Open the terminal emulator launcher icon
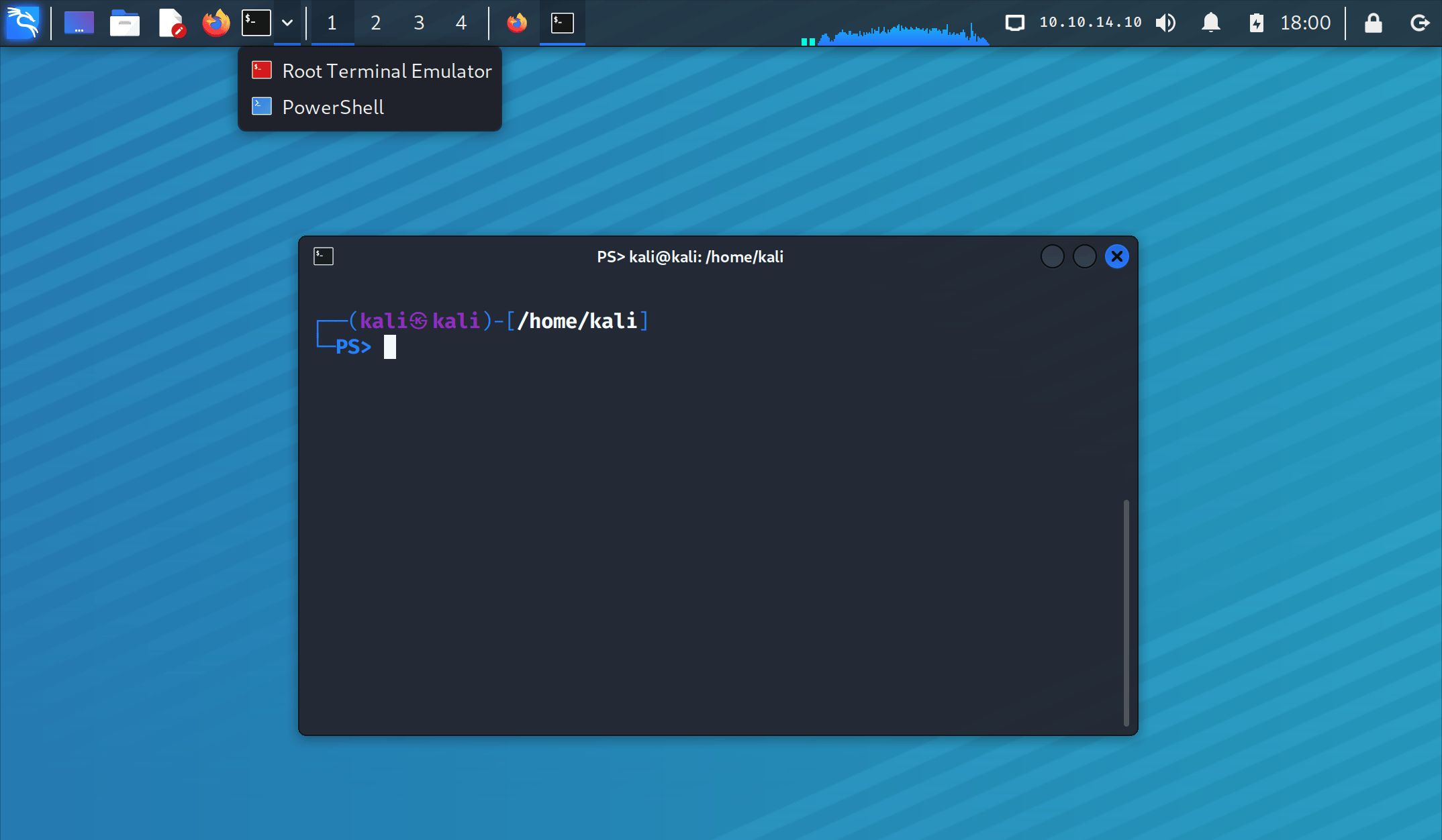Viewport: 1442px width, 840px height. [x=256, y=23]
